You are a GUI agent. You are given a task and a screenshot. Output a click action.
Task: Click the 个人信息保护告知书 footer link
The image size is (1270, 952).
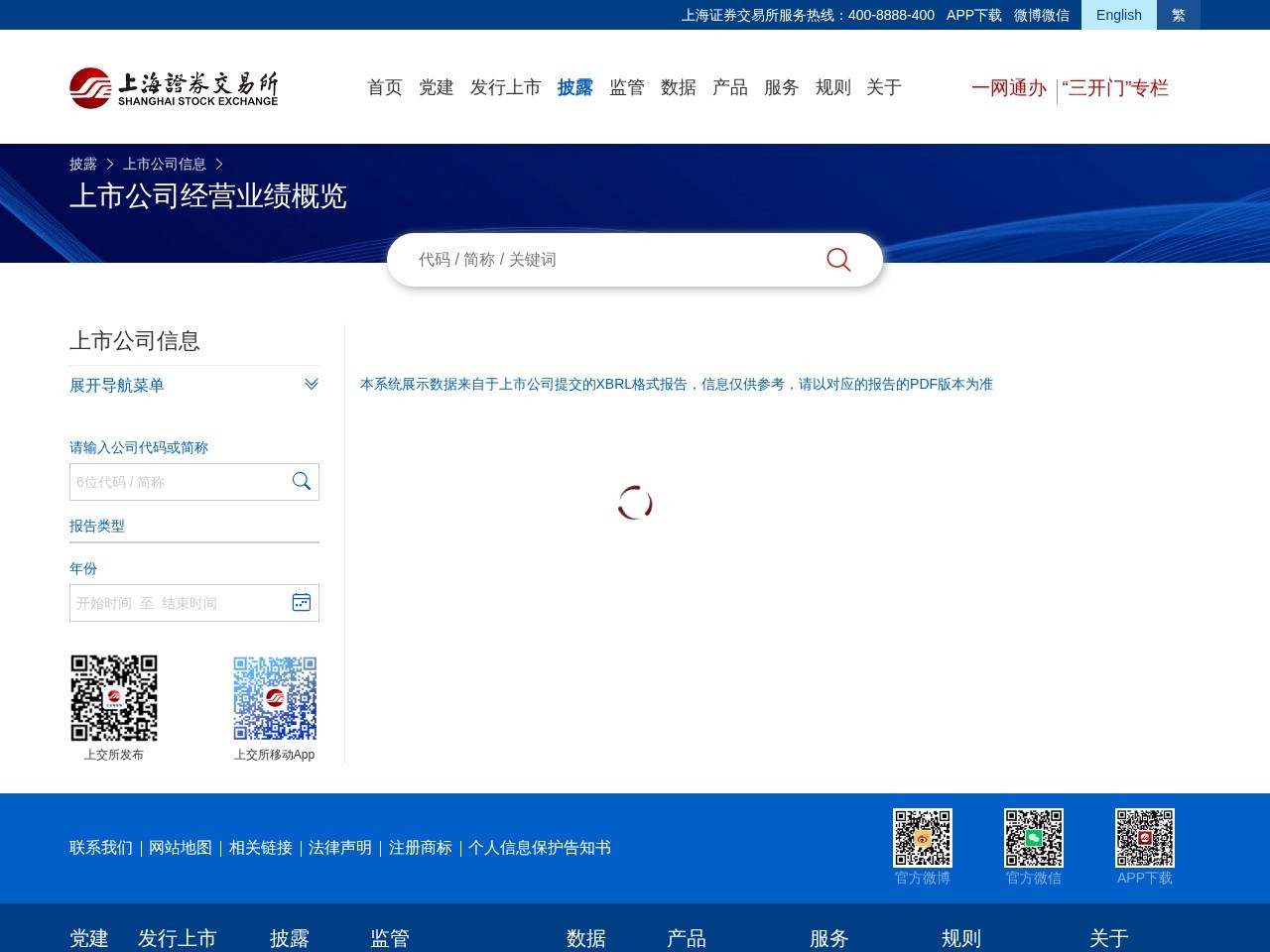(540, 848)
